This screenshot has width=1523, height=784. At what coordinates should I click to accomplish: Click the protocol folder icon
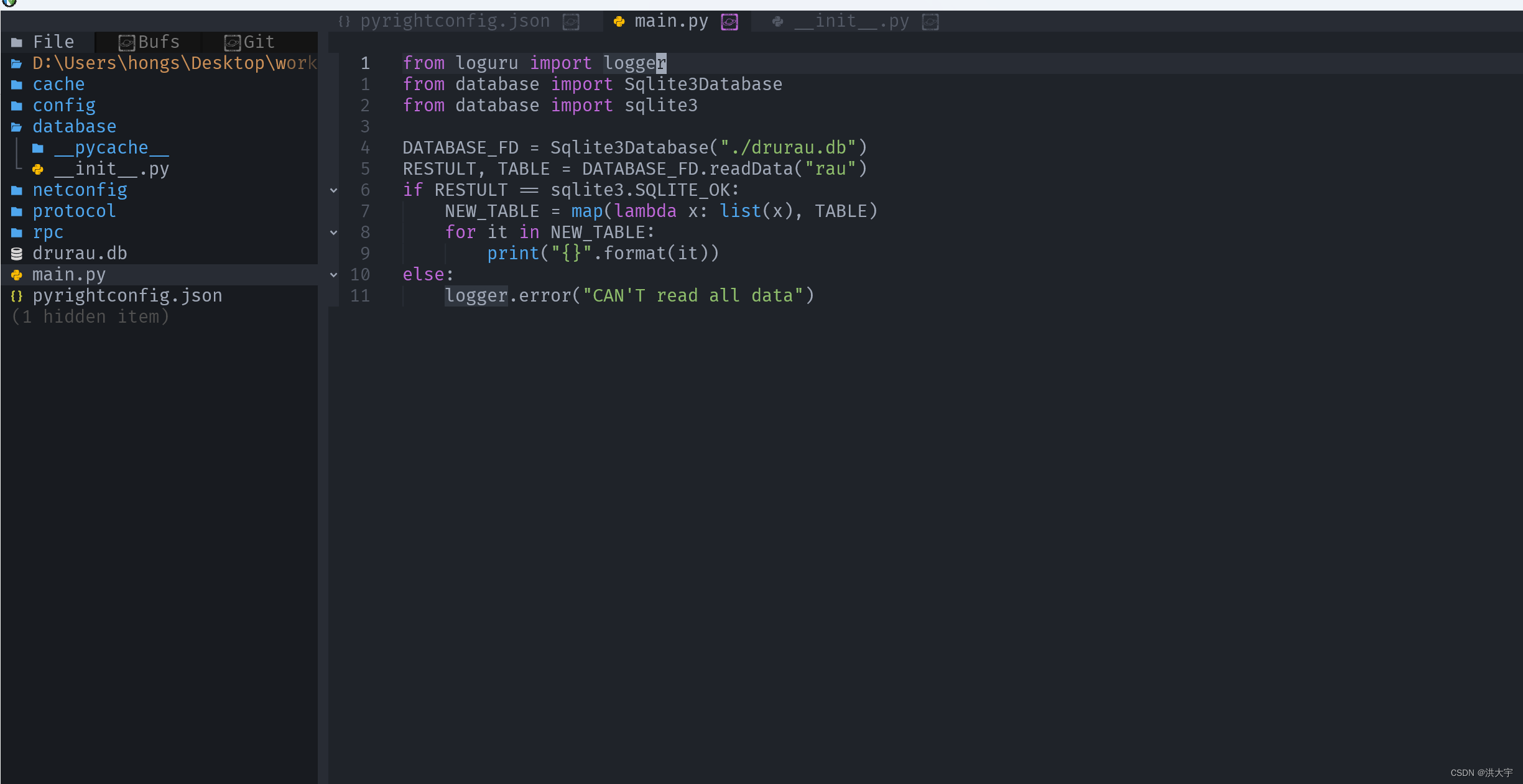click(17, 211)
